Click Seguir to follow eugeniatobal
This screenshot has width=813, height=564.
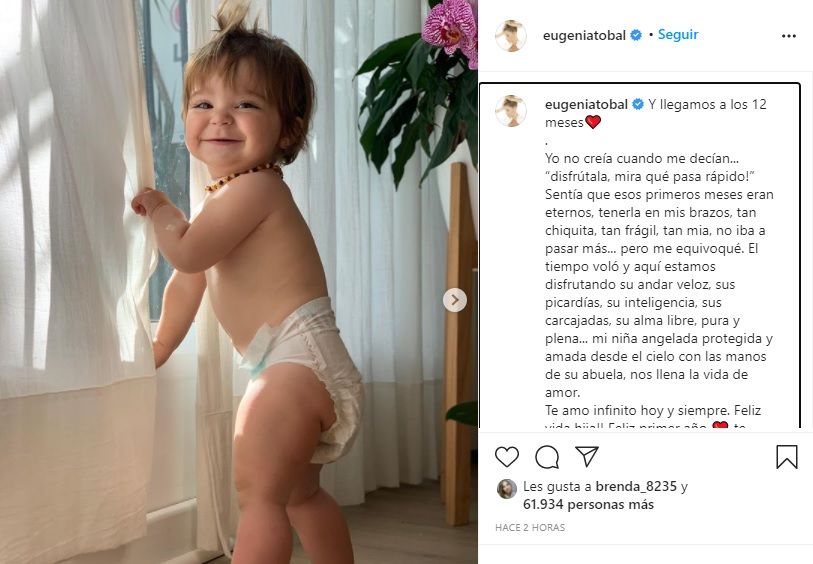(x=678, y=35)
